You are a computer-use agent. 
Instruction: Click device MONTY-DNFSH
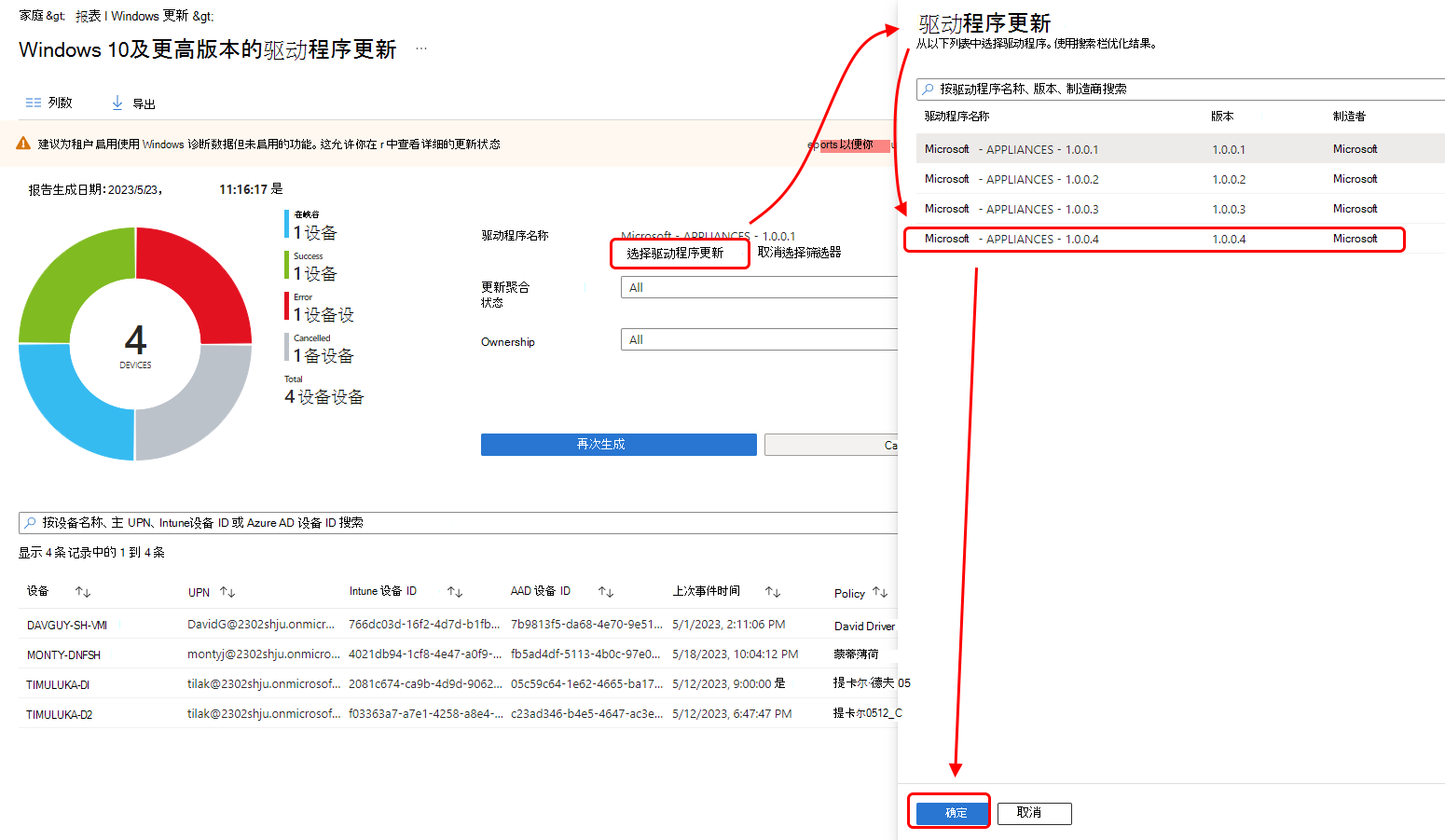tap(63, 655)
